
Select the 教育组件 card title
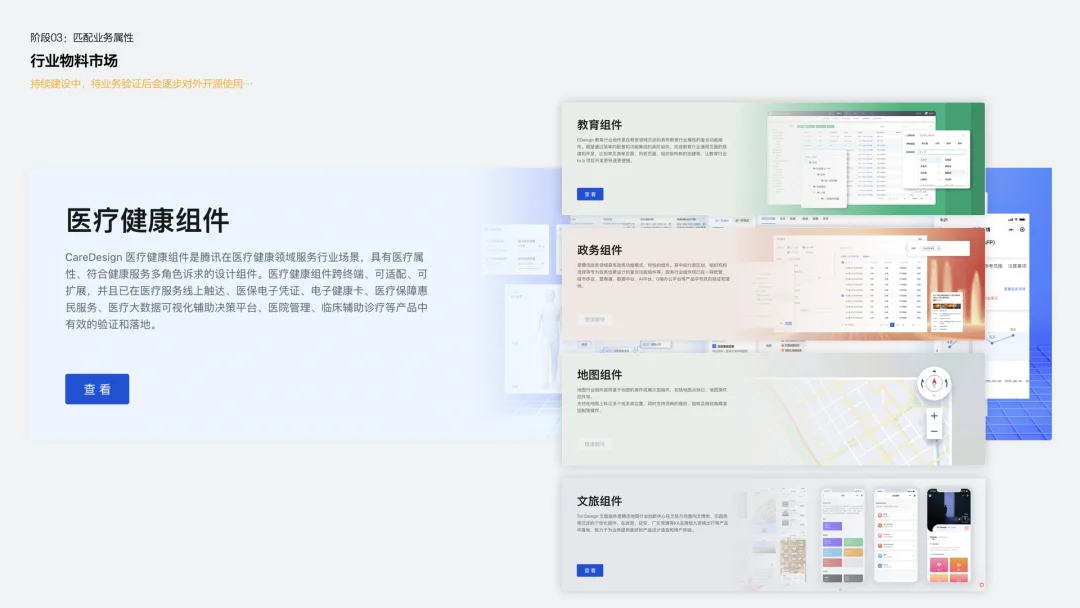pyautogui.click(x=599, y=125)
